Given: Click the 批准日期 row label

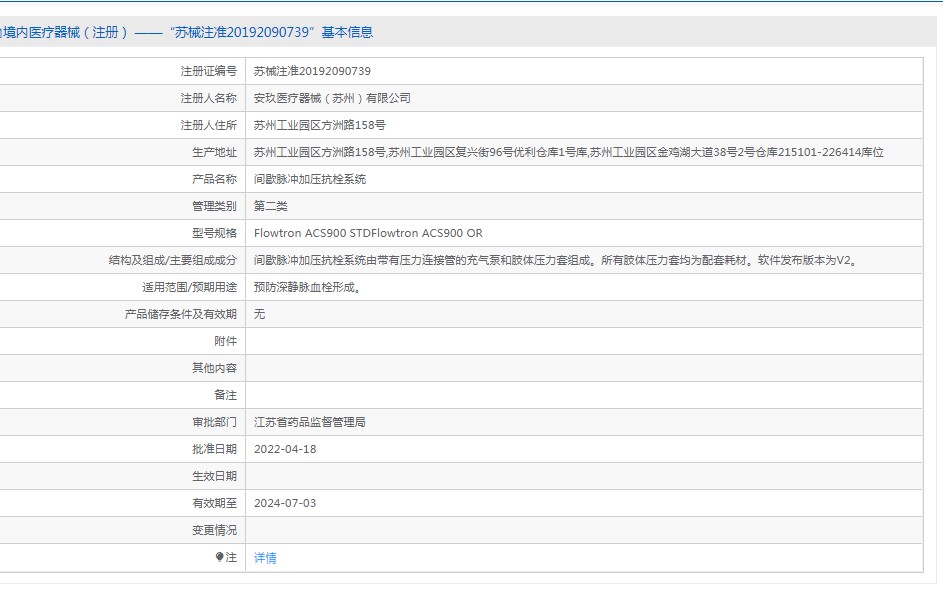Looking at the screenshot, I should (214, 449).
